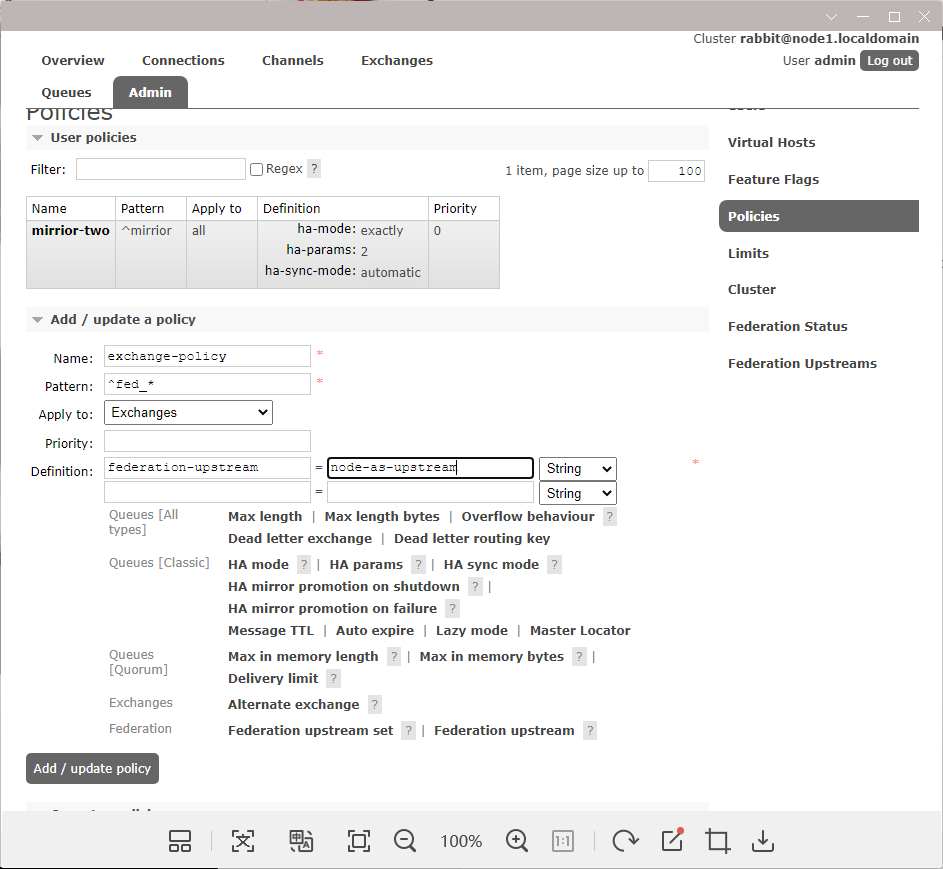Zoom out with the magnifier minus icon
The width and height of the screenshot is (943, 869).
tap(405, 841)
